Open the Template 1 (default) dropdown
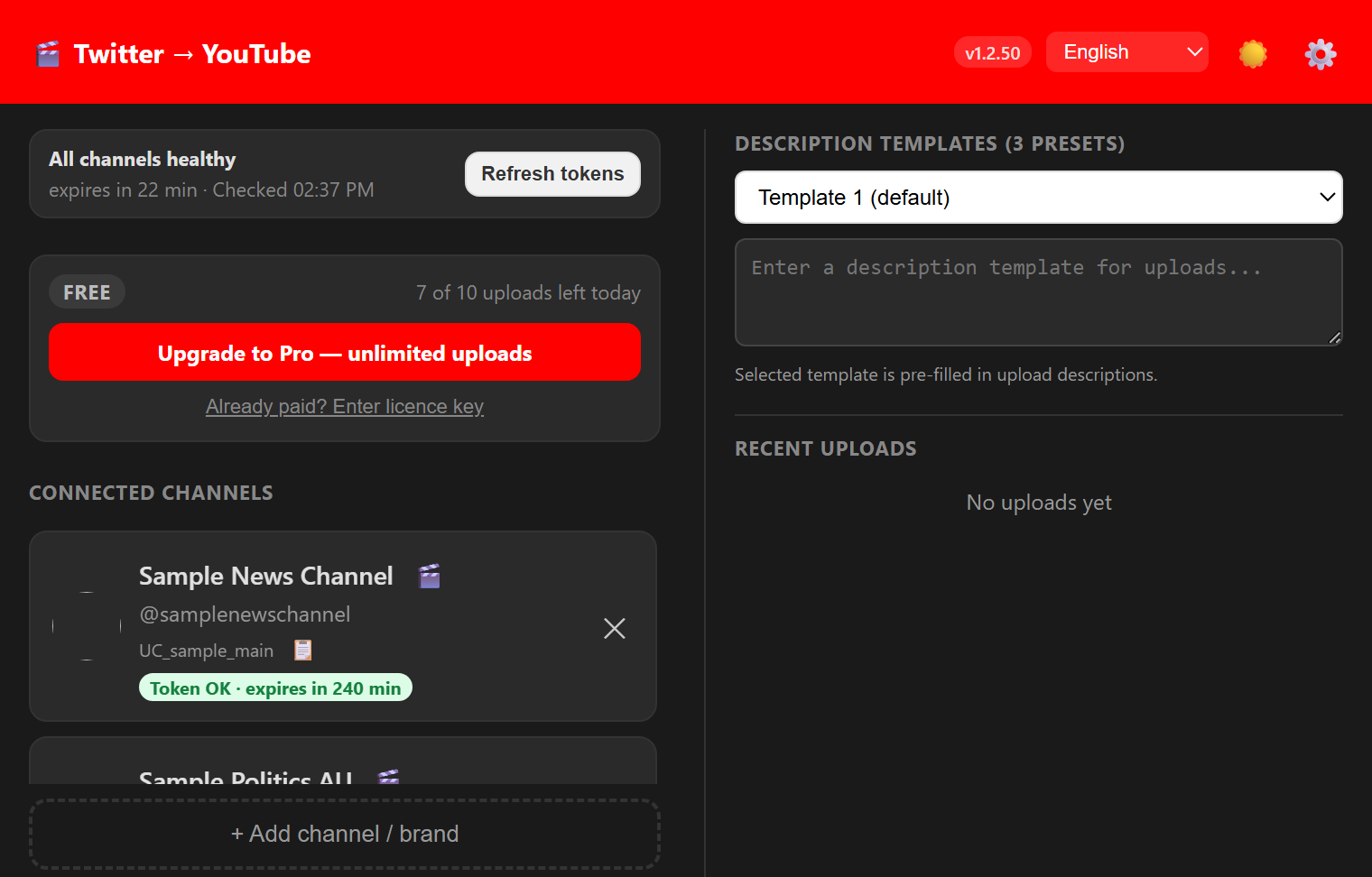Screen dimensions: 1372x877 (1039, 198)
